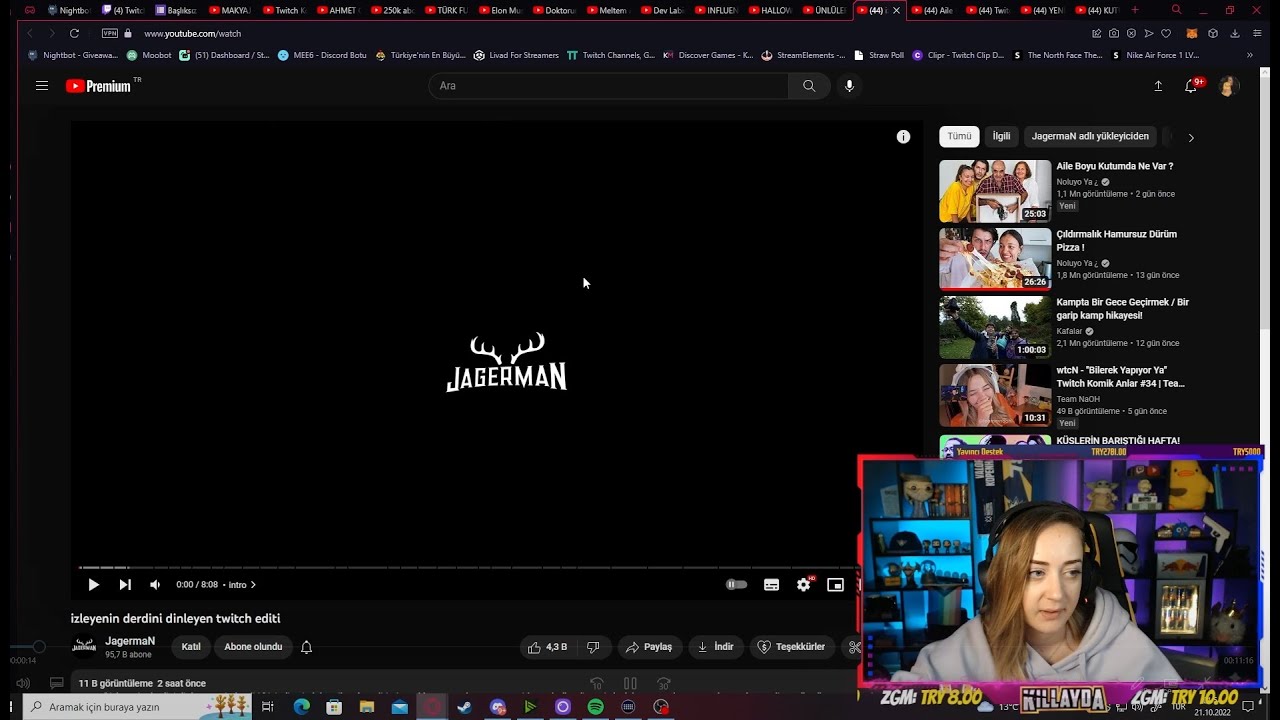This screenshot has width=1280, height=720.
Task: Open the JagermaN channel name link
Action: (x=130, y=641)
